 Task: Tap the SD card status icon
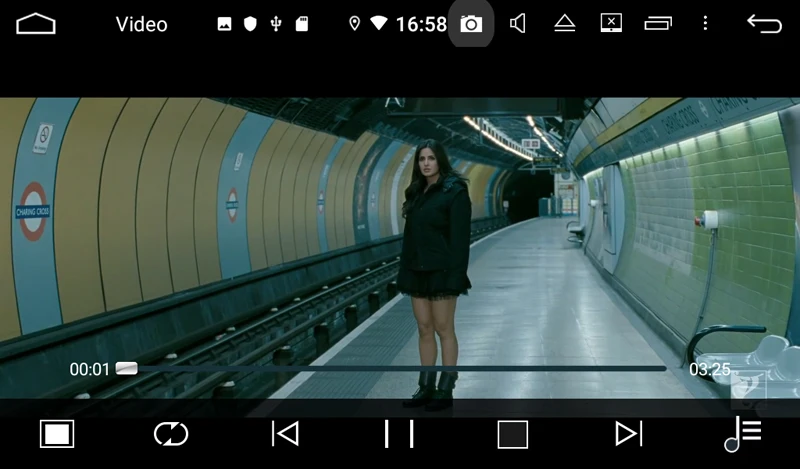(302, 24)
